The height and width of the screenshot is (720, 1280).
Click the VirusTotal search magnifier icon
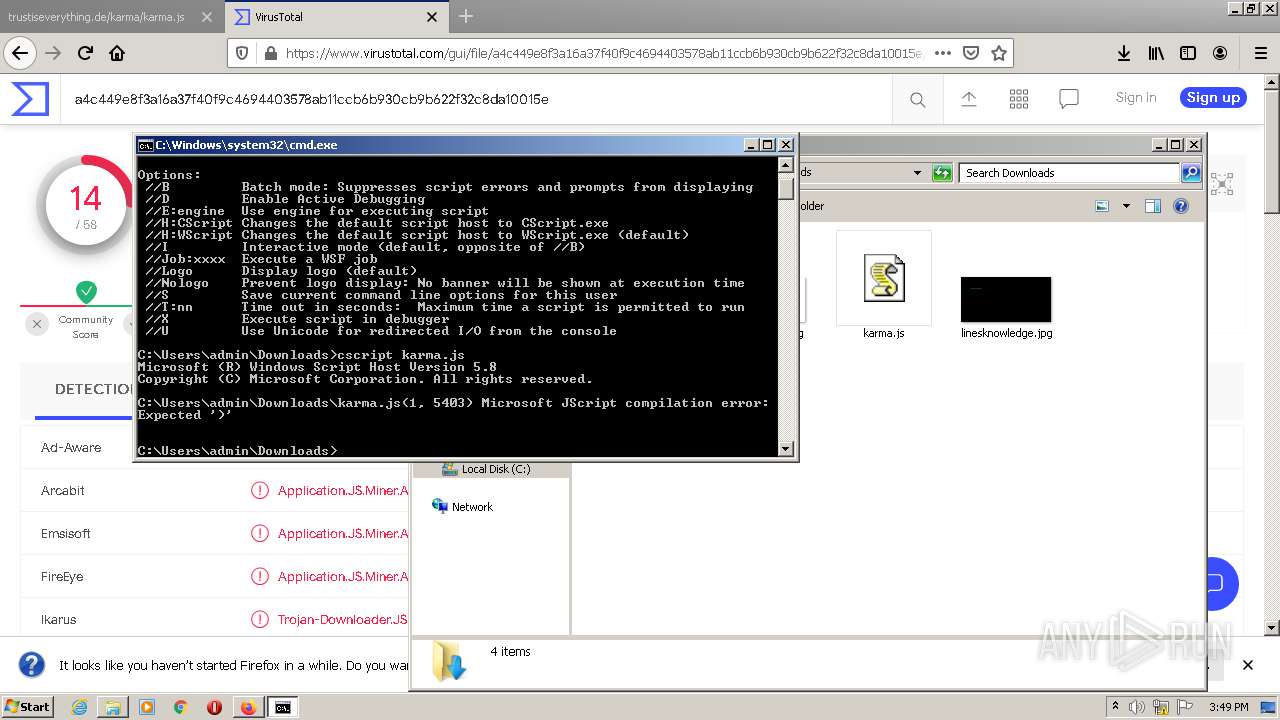point(917,99)
